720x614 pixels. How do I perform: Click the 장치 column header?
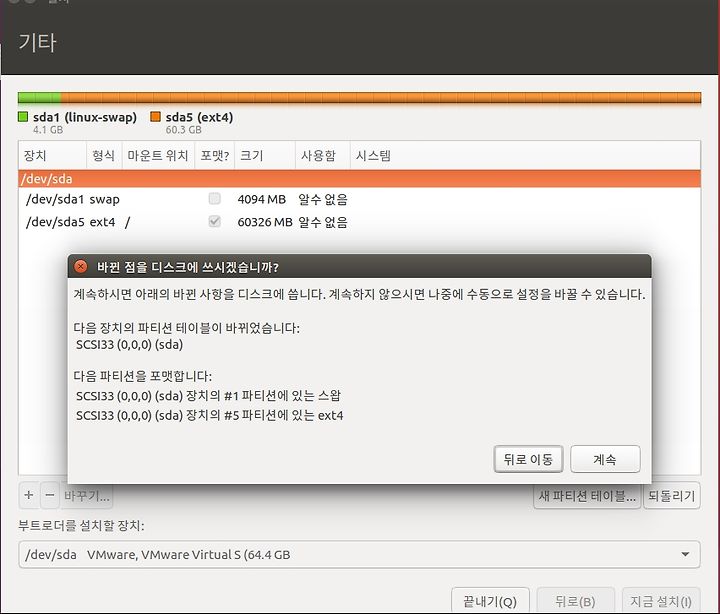click(x=52, y=156)
